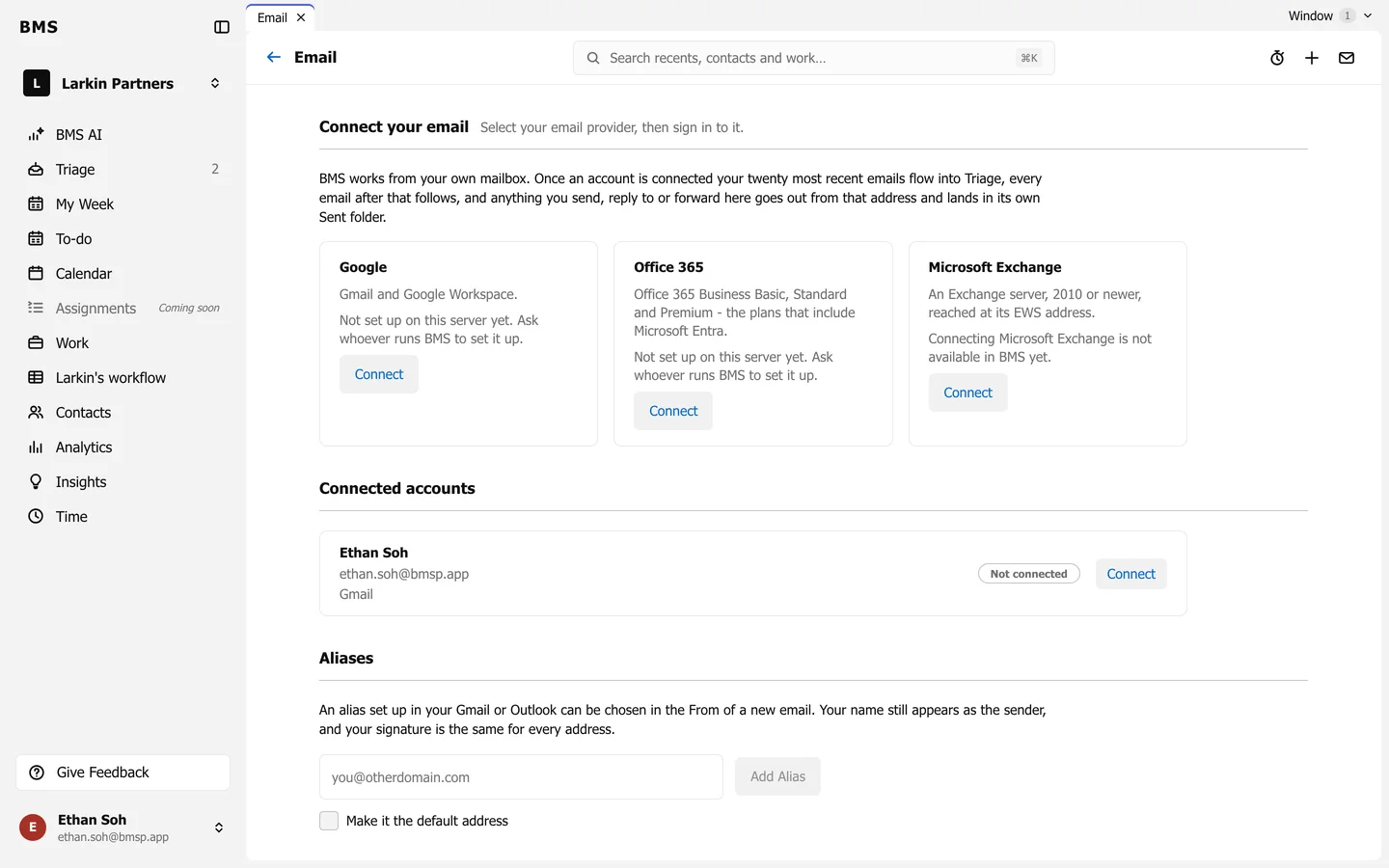Viewport: 1389px width, 868px height.
Task: Click the Not connected status badge
Action: 1028,574
